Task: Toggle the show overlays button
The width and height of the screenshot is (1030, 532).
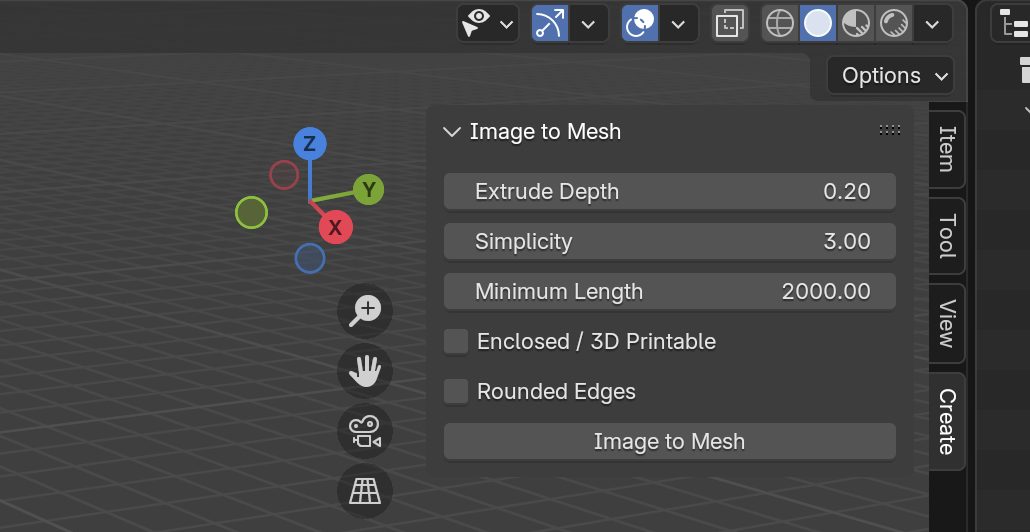Action: pyautogui.click(x=640, y=24)
